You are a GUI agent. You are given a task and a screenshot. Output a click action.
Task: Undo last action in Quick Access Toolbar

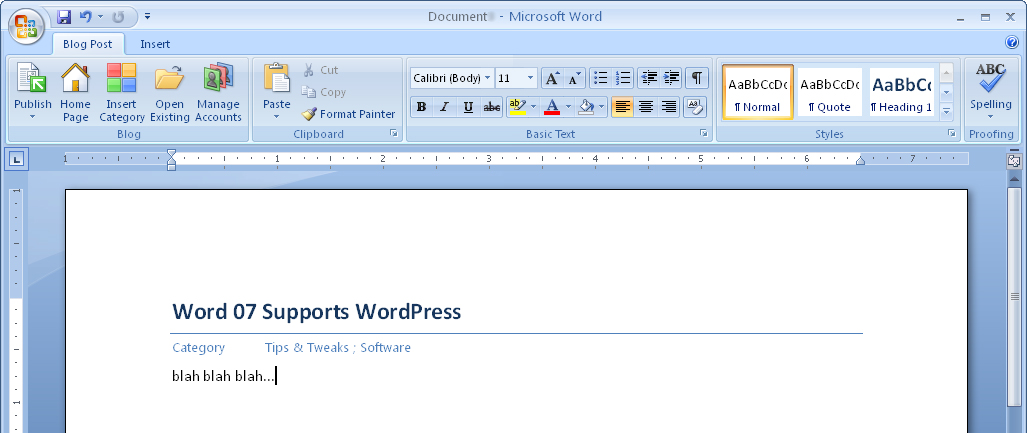pyautogui.click(x=86, y=16)
